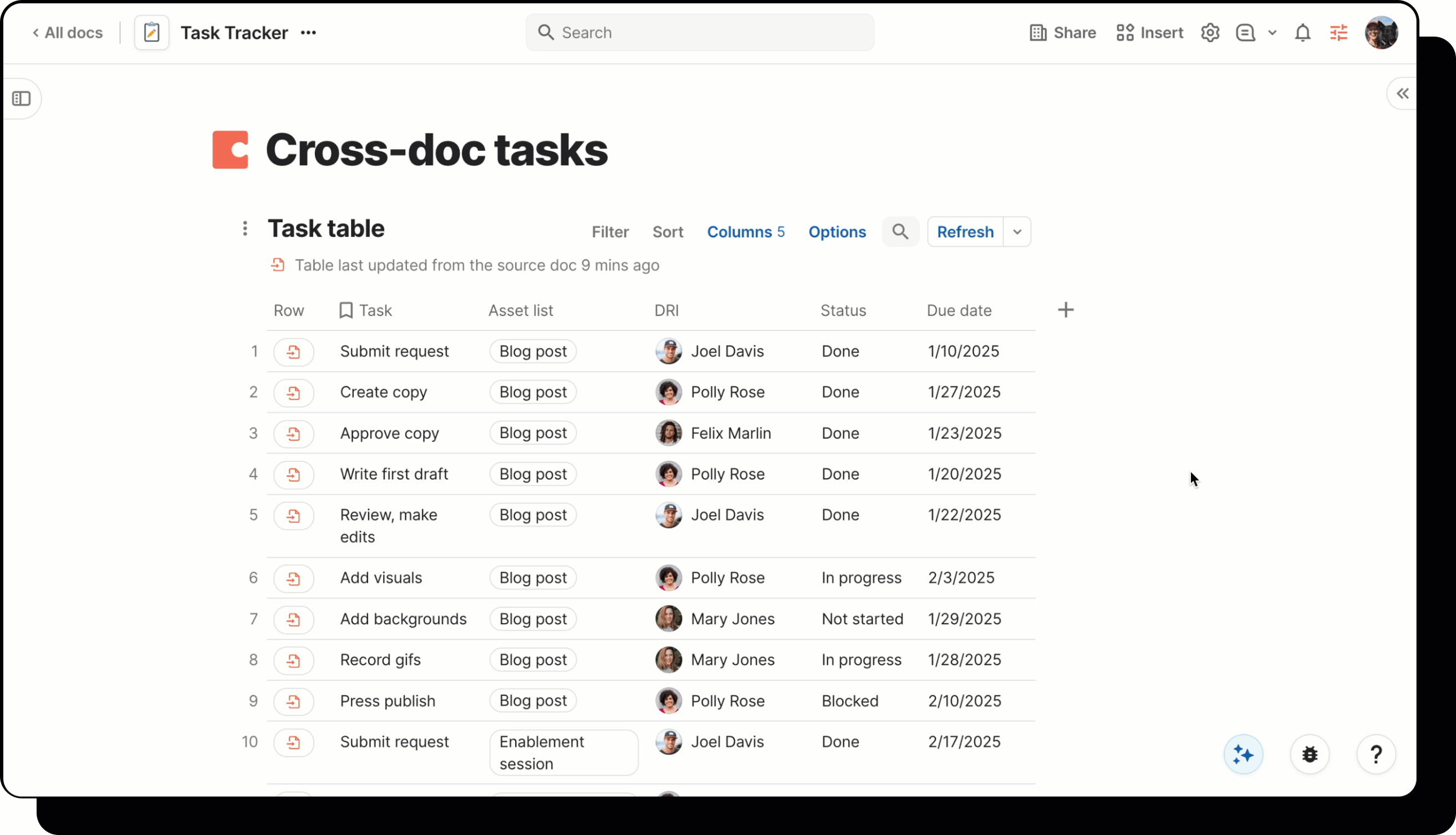Open source row link for Create copy

(294, 393)
